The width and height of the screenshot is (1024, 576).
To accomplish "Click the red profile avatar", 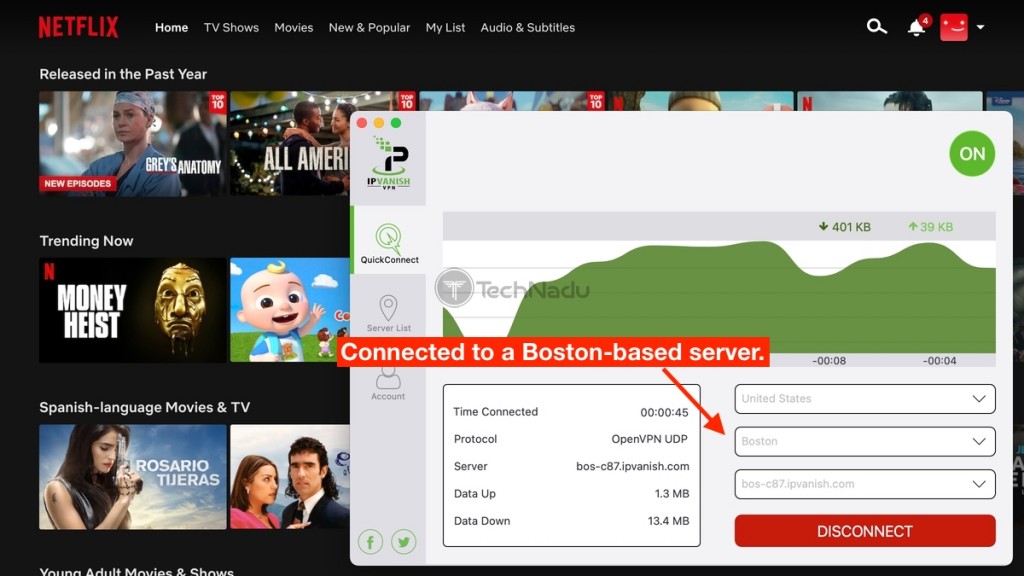I will (x=953, y=27).
